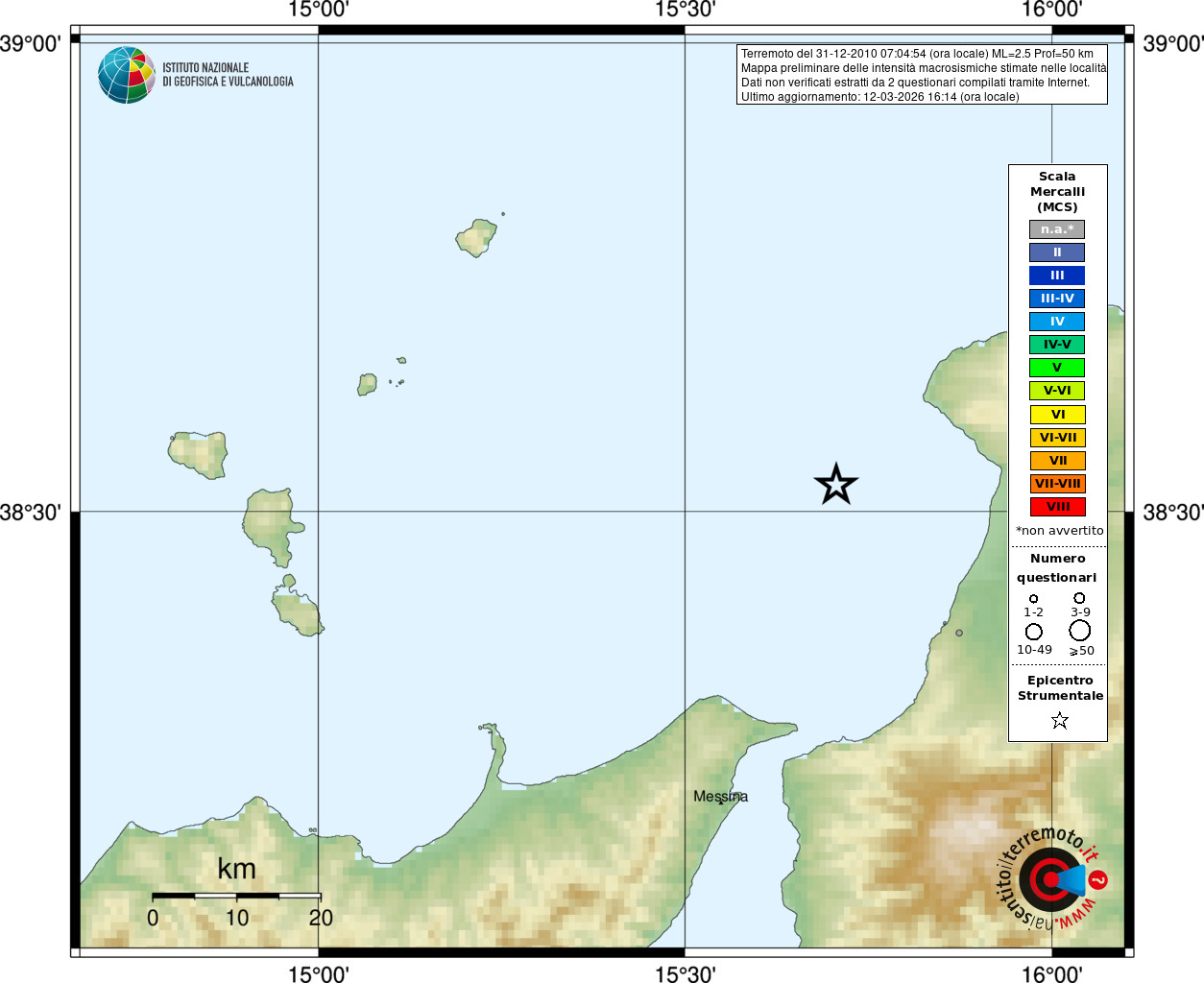
Task: Click the Istituto Nazionale di Geofisica text
Action: click(x=228, y=75)
